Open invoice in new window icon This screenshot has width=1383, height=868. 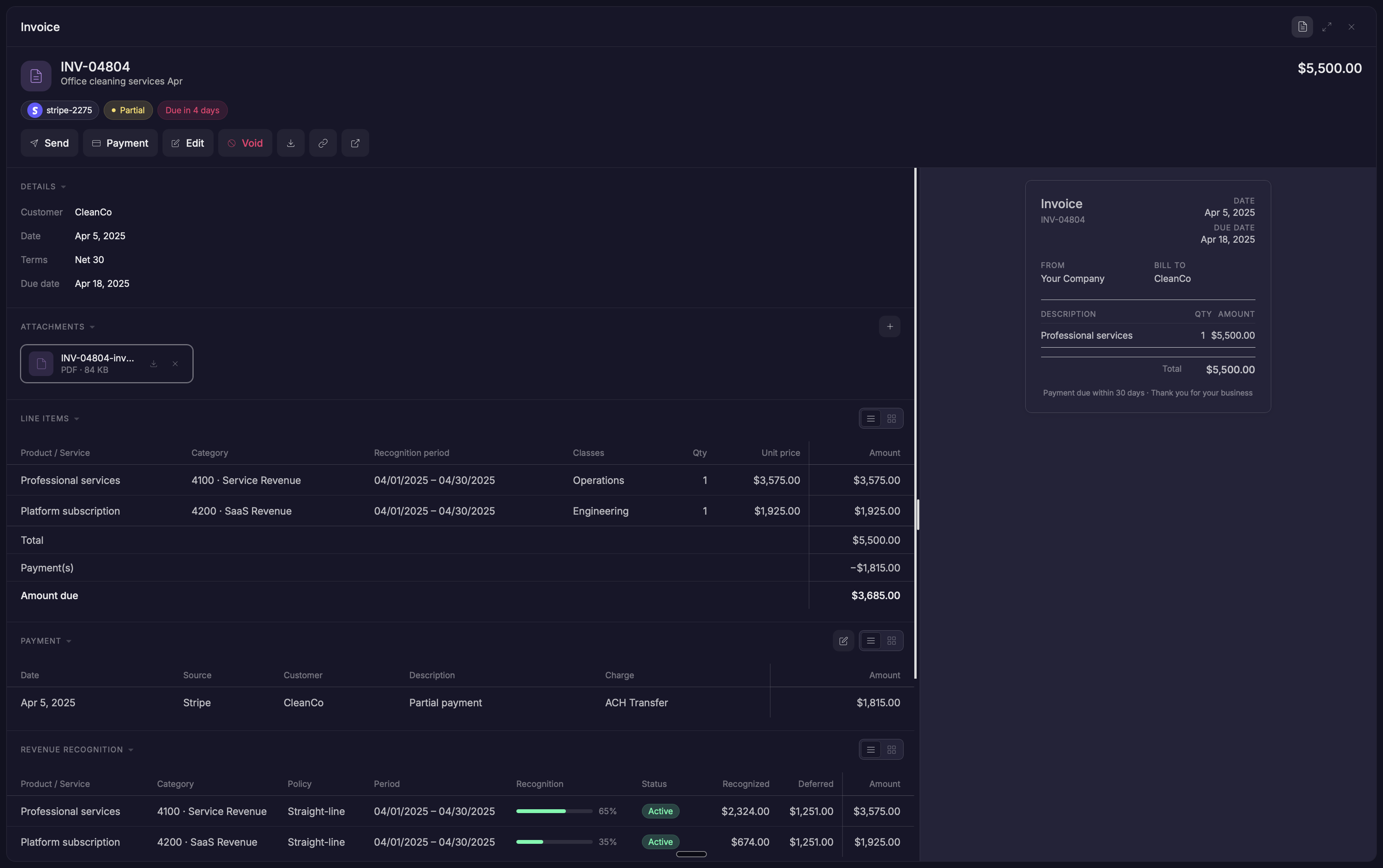pos(355,143)
